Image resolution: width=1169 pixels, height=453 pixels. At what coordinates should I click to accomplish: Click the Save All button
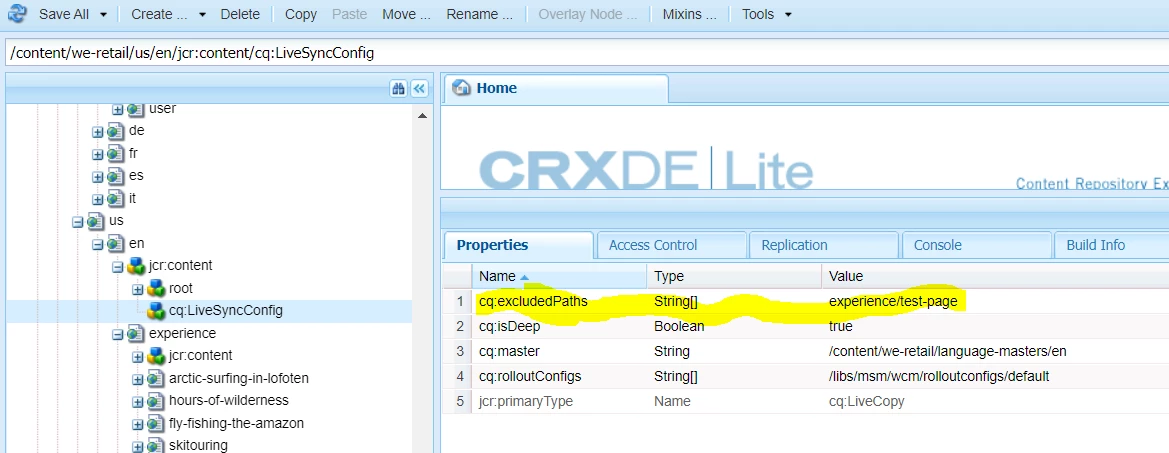(x=63, y=14)
